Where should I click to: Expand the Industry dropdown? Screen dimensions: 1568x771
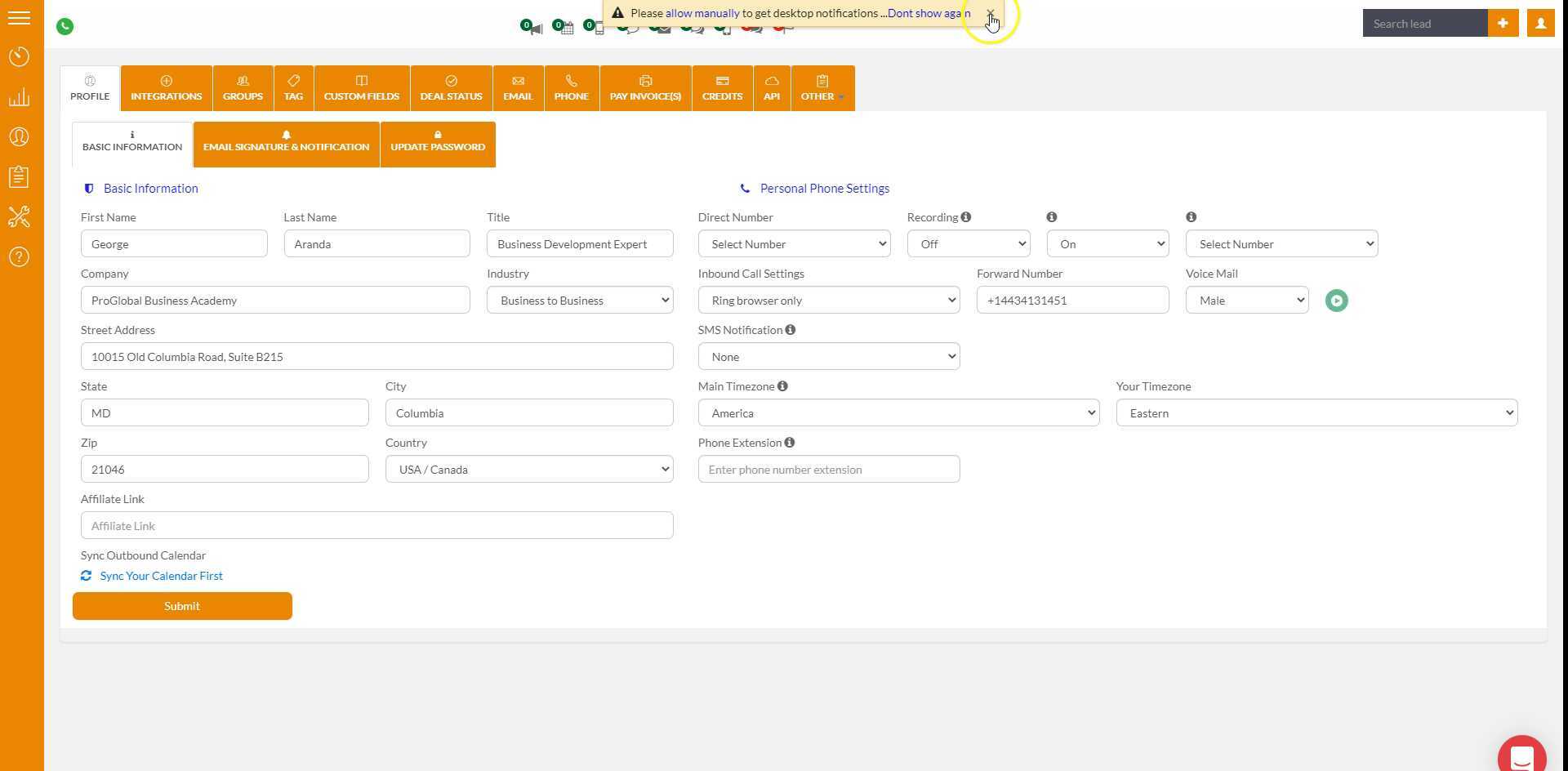(x=580, y=301)
